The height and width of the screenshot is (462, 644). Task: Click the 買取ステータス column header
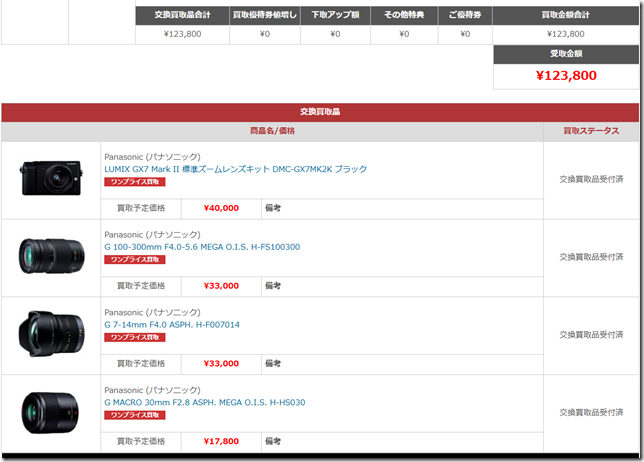[x=590, y=131]
